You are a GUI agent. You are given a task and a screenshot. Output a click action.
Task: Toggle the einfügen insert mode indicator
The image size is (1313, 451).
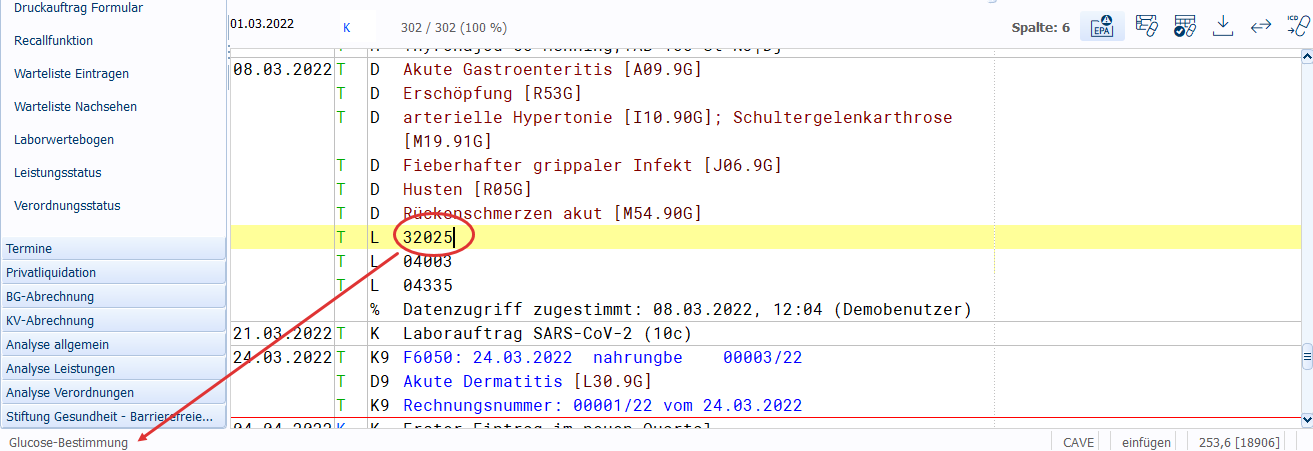1145,442
